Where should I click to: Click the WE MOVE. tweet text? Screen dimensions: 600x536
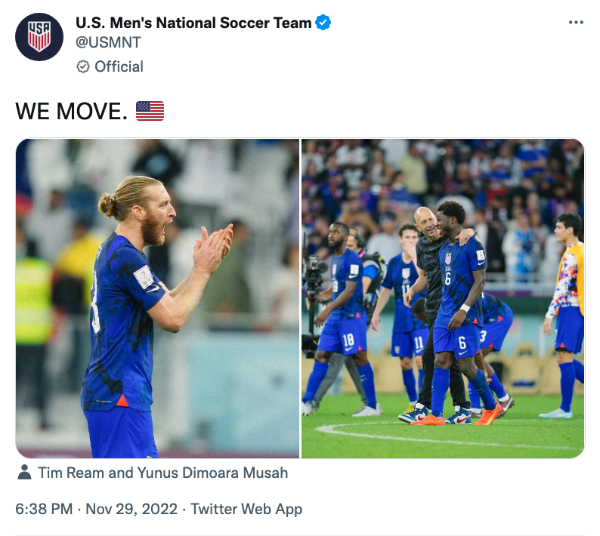[71, 111]
